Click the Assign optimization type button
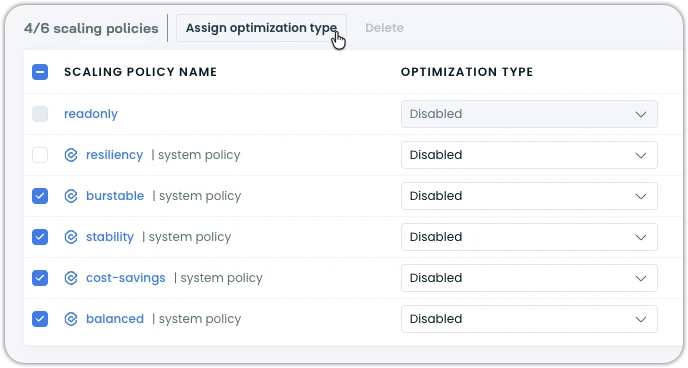The width and height of the screenshot is (688, 368). pos(262,28)
